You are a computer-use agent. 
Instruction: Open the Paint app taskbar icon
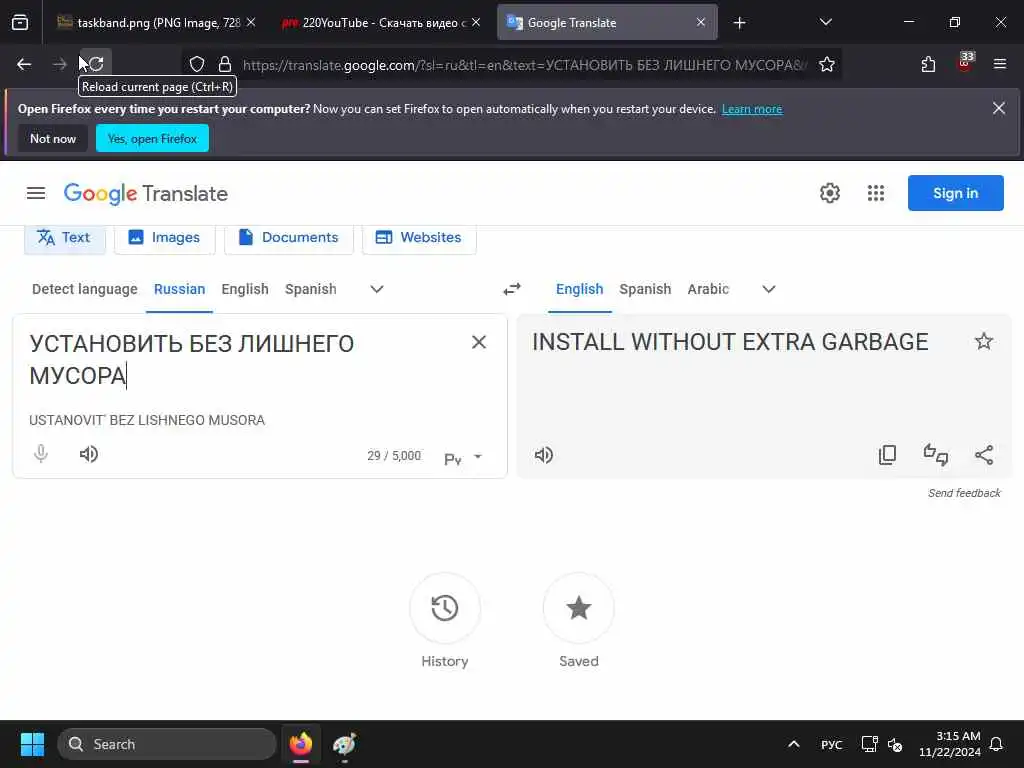pyautogui.click(x=344, y=744)
